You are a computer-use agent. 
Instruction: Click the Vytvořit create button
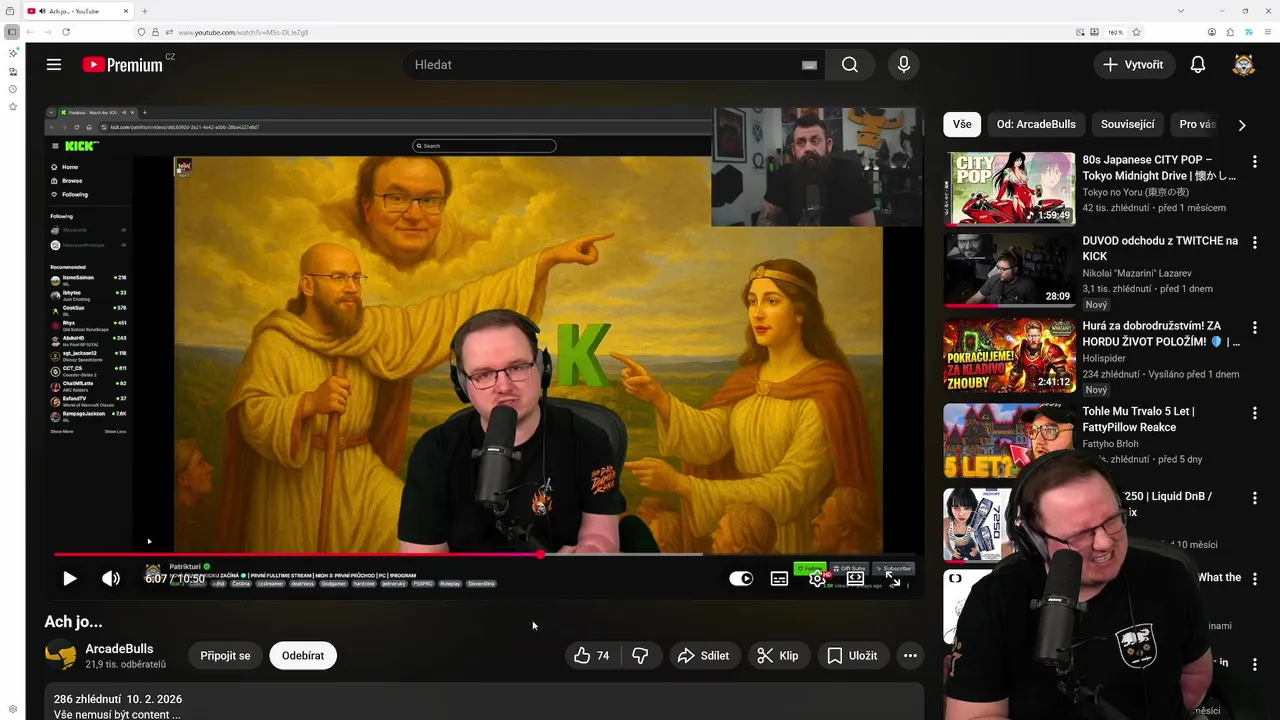(1133, 65)
